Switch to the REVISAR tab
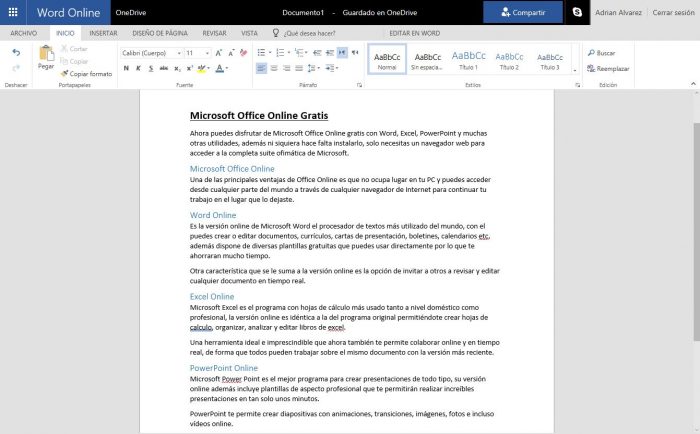The image size is (700, 434). (214, 33)
